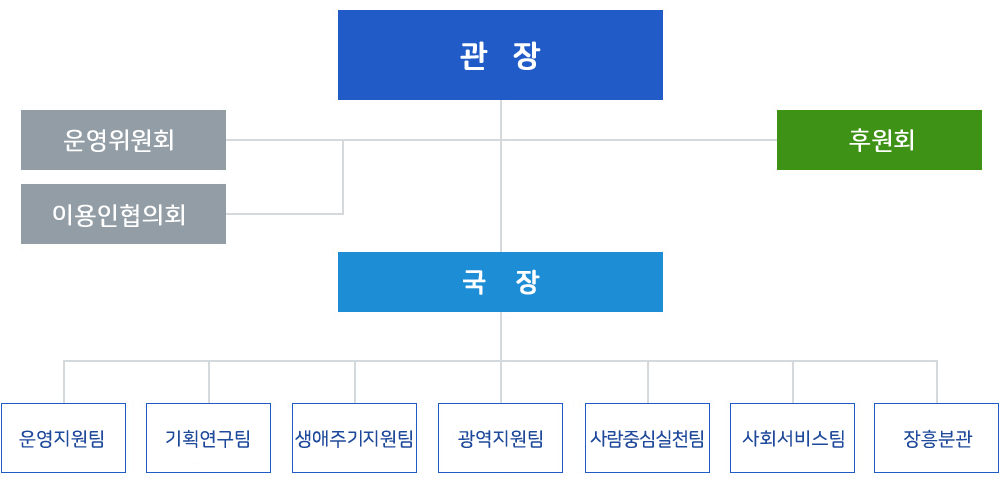Open the 운영위원회 box

(x=123, y=140)
